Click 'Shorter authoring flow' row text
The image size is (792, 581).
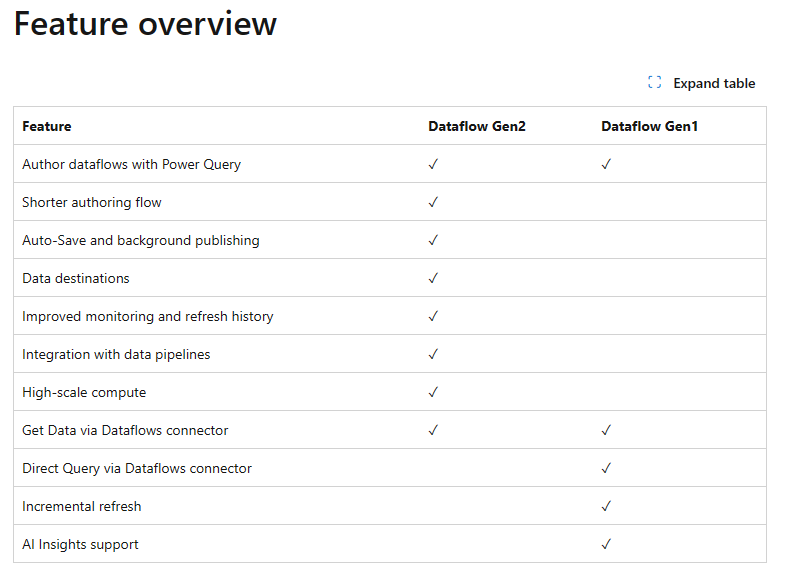tap(92, 202)
